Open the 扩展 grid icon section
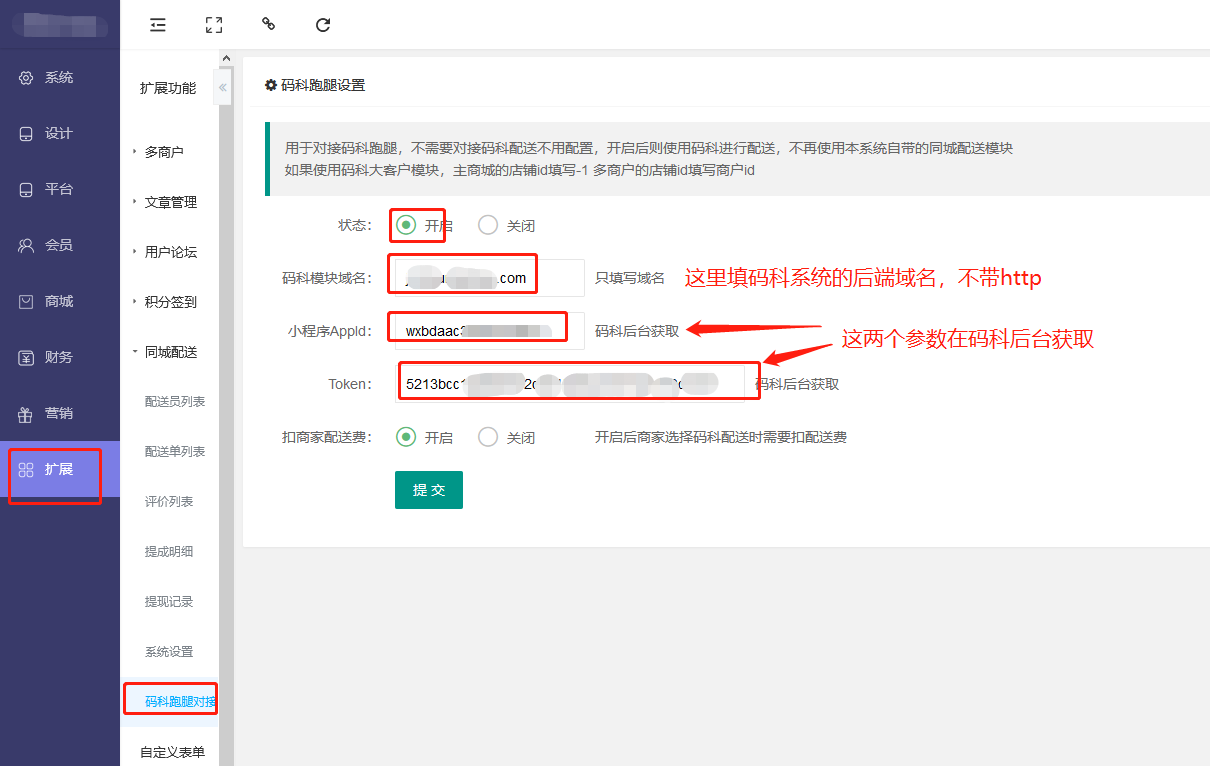The width and height of the screenshot is (1210, 766). 26,469
